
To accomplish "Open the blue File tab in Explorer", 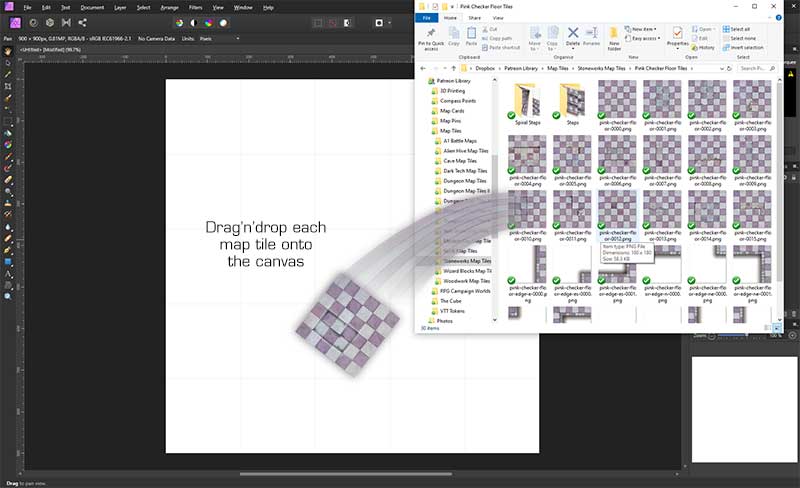I will point(427,18).
